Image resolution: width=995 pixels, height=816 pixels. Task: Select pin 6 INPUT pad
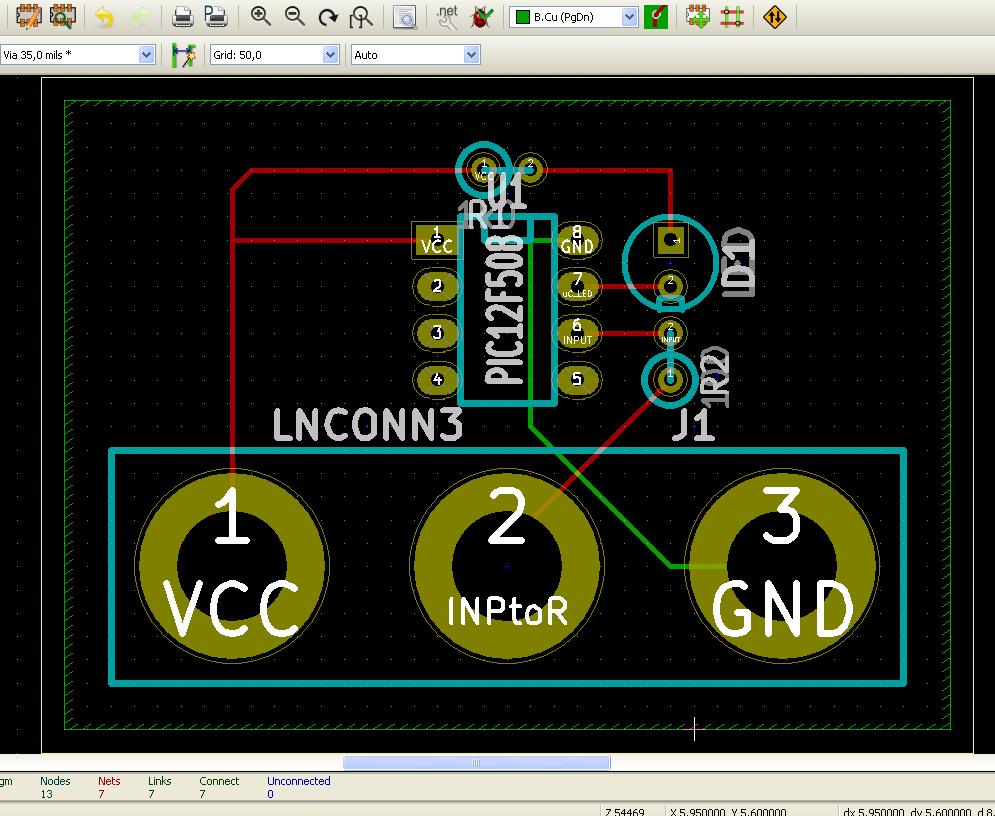577,332
